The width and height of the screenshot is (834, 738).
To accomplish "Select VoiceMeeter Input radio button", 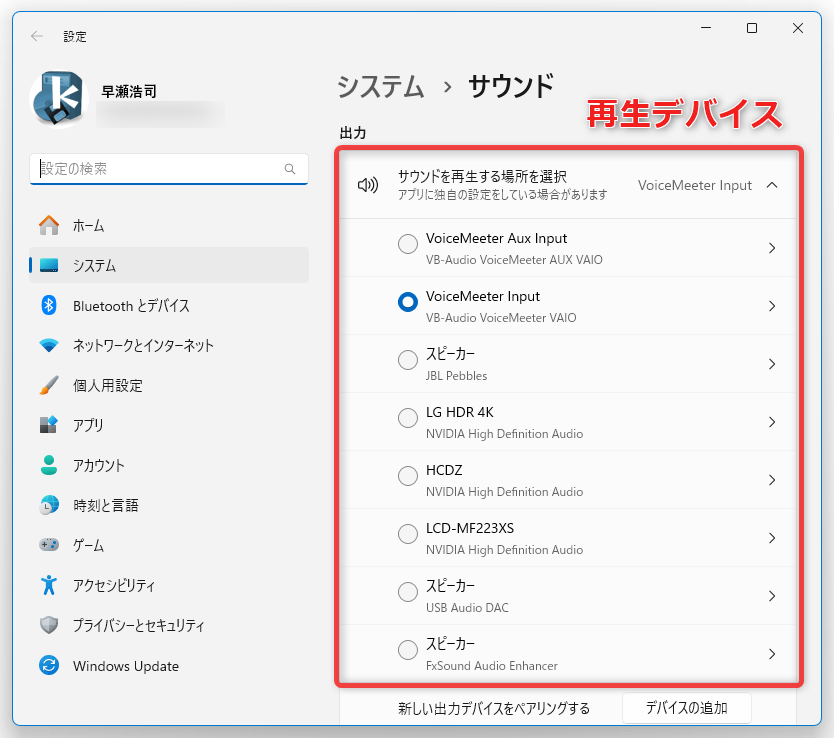I will click(x=408, y=302).
